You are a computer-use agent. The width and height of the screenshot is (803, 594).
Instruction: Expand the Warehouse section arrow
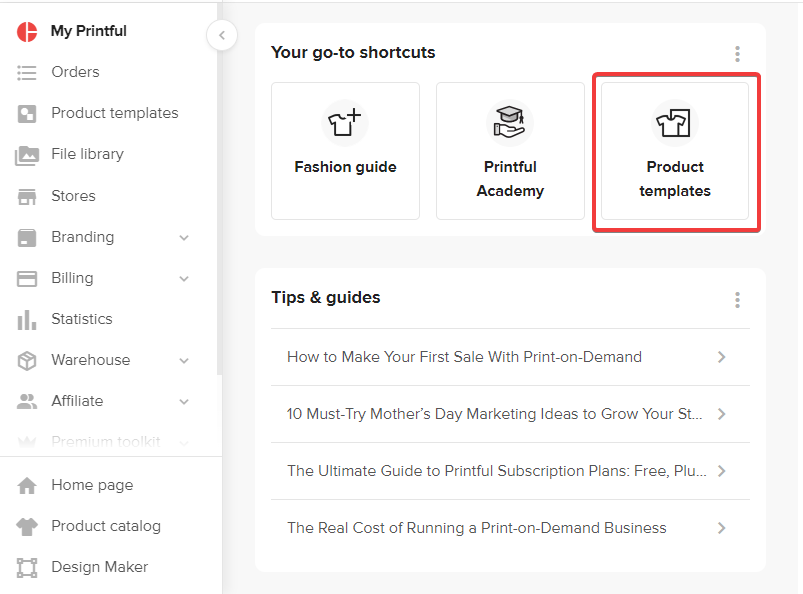coord(184,360)
